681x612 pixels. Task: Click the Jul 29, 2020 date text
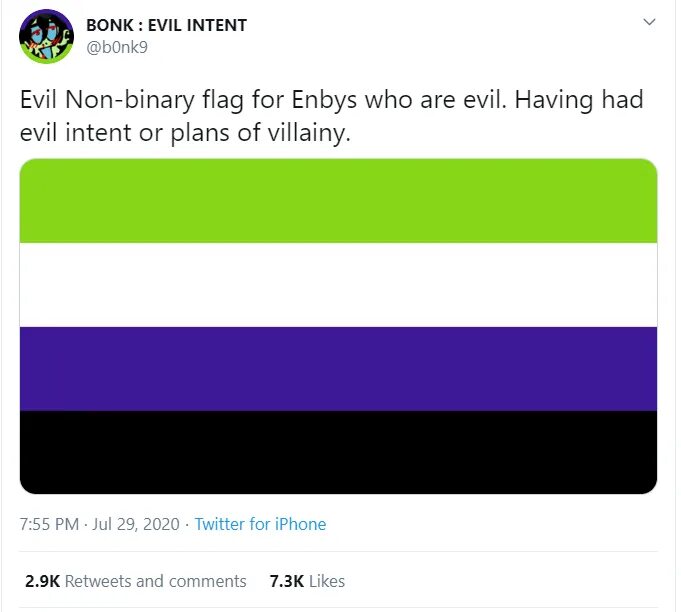[134, 524]
